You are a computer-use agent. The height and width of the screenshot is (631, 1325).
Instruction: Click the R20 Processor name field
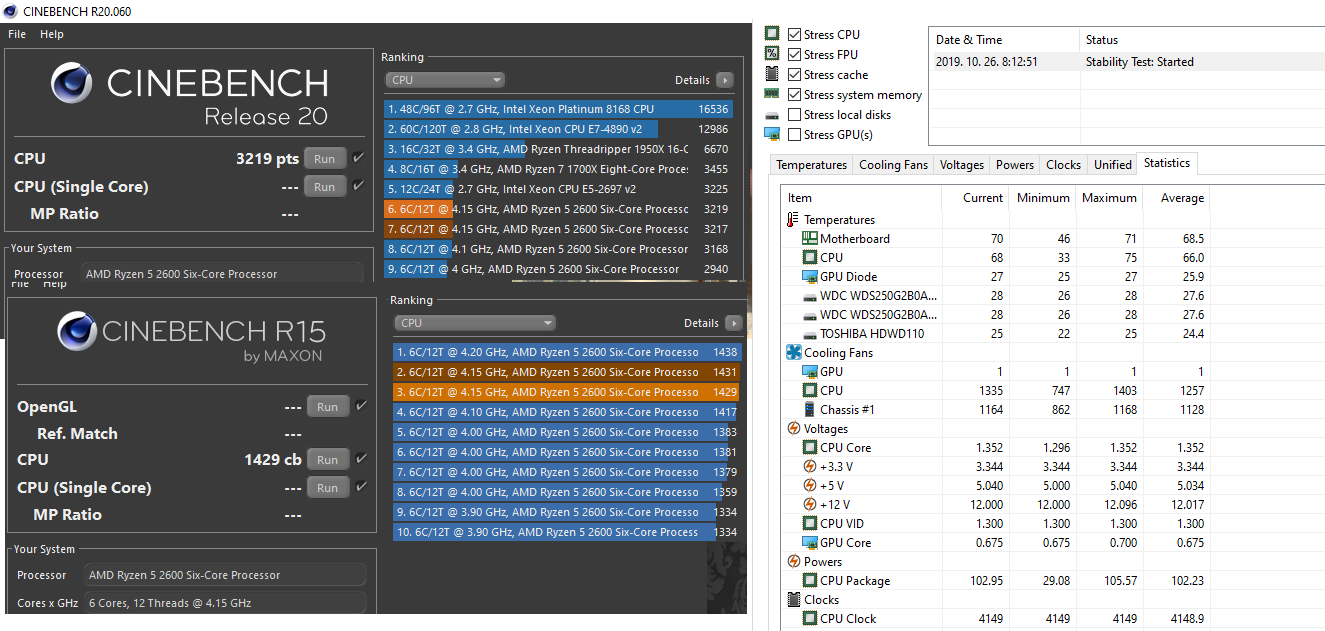click(x=222, y=273)
